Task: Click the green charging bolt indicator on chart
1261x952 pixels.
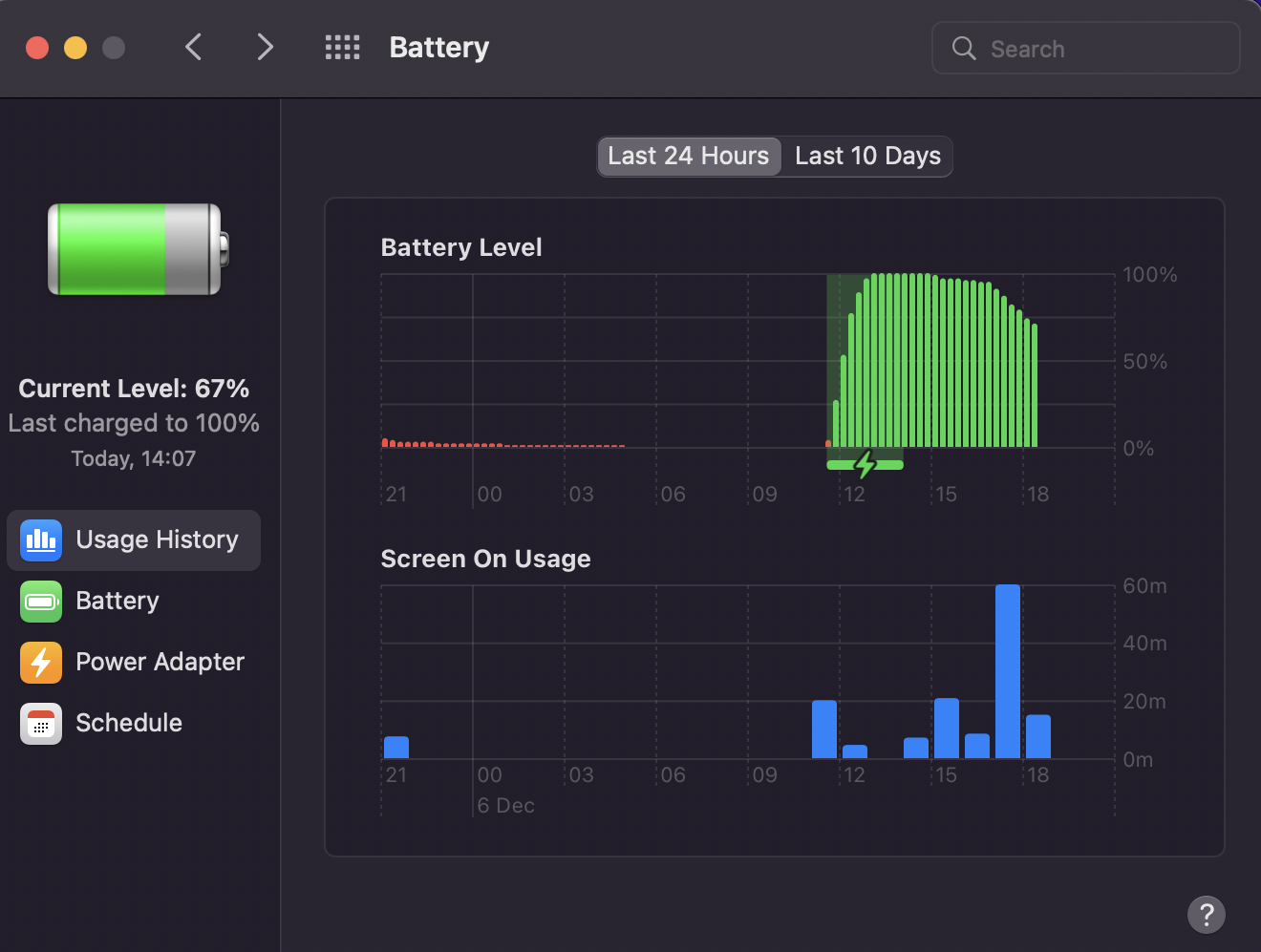Action: (866, 465)
